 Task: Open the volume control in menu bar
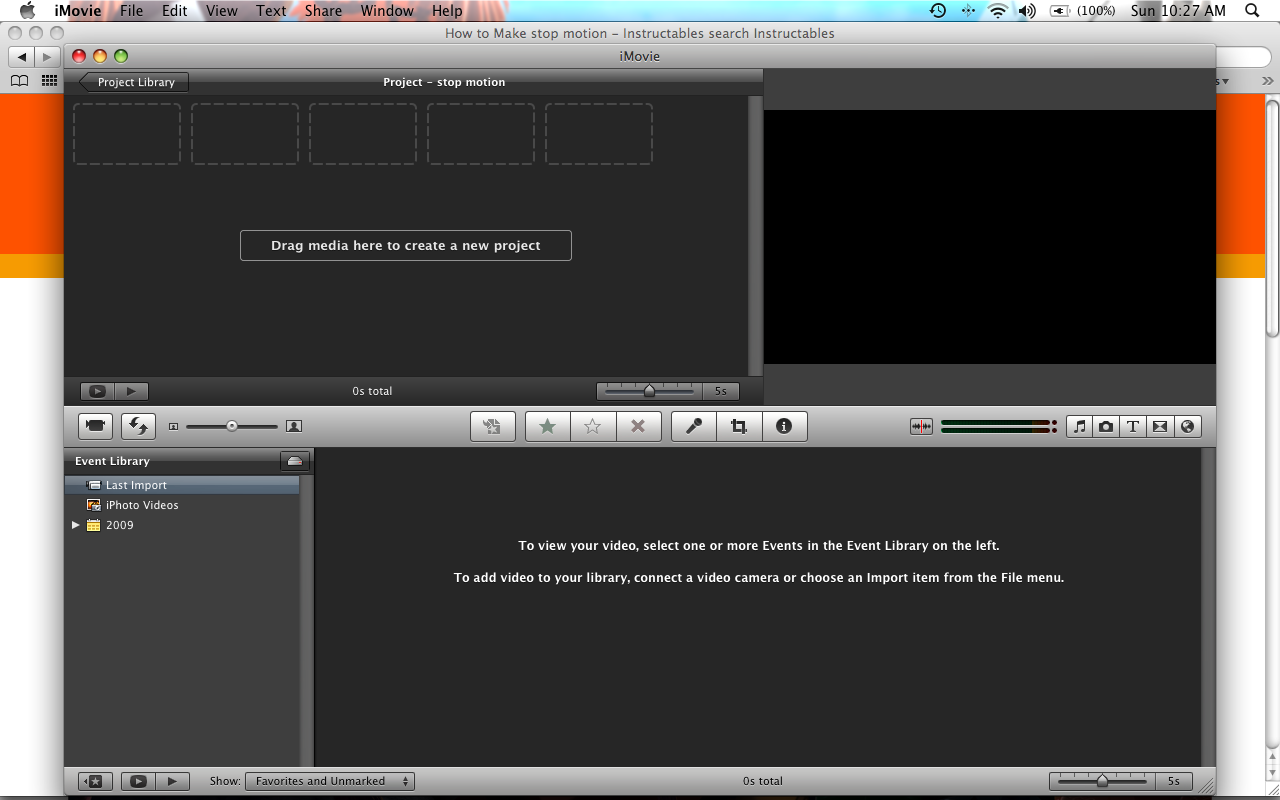click(1027, 11)
